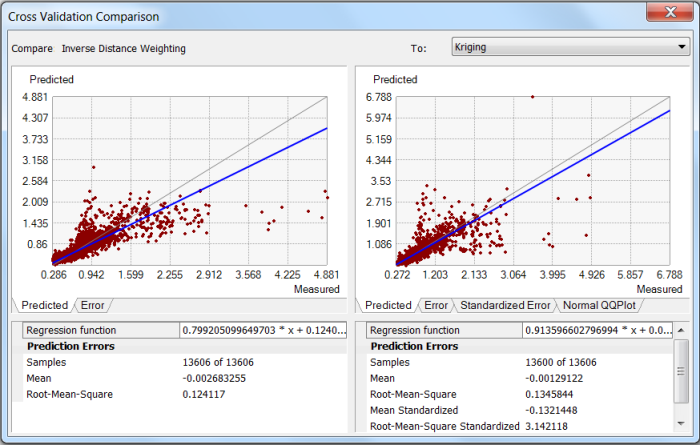Click the Kriging prediction errors scrollbar thumb
Viewport: 700px width, 445px height.
[x=681, y=371]
